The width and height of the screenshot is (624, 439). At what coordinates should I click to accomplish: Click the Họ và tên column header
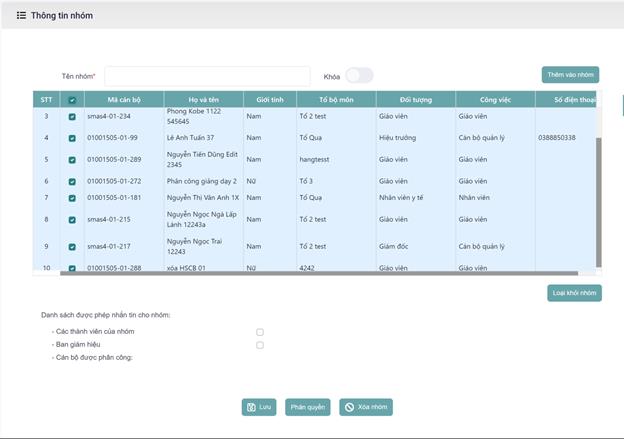click(201, 100)
